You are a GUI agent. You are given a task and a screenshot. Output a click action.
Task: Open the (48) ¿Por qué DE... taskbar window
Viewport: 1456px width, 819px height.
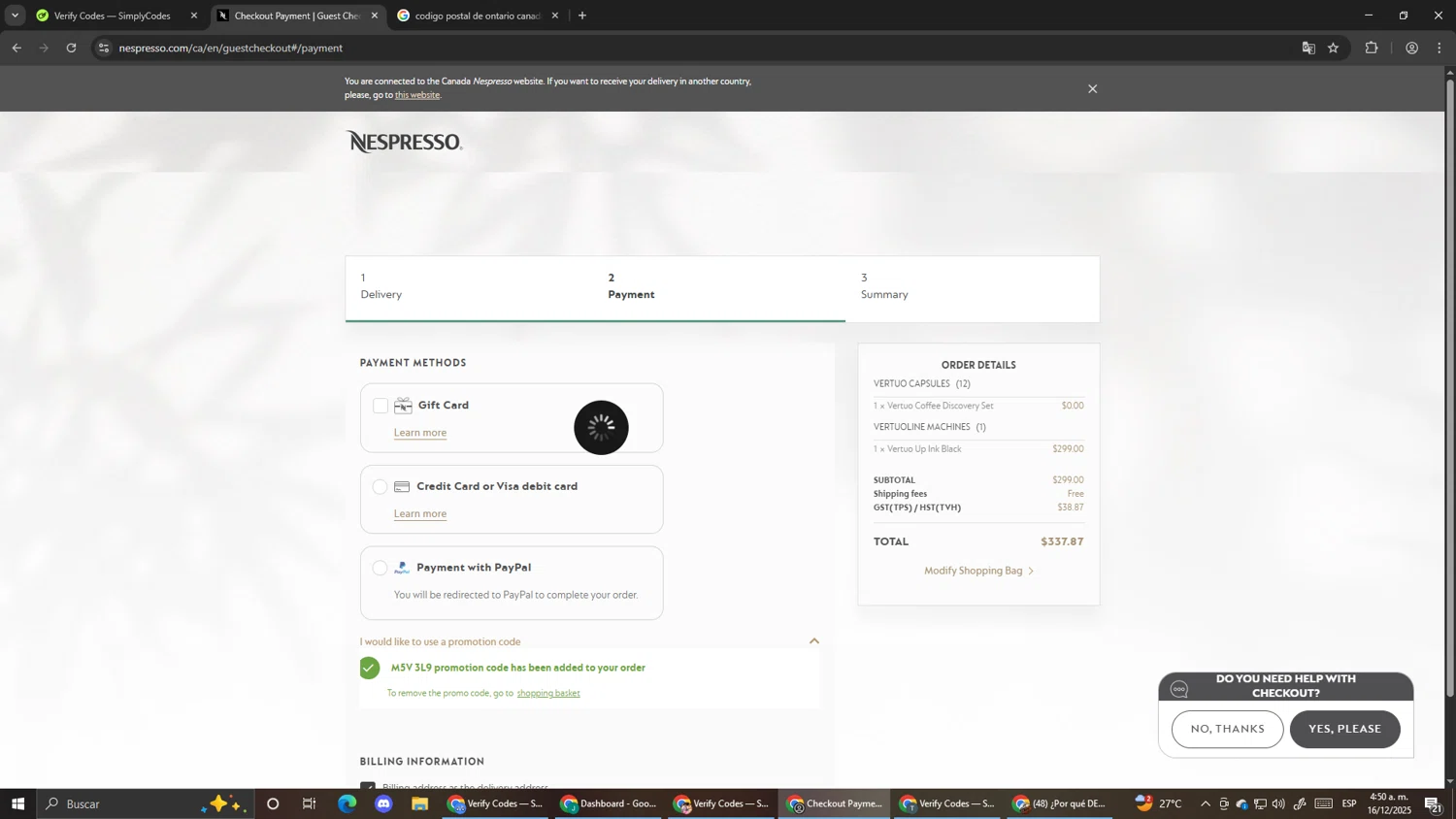pos(1060,803)
